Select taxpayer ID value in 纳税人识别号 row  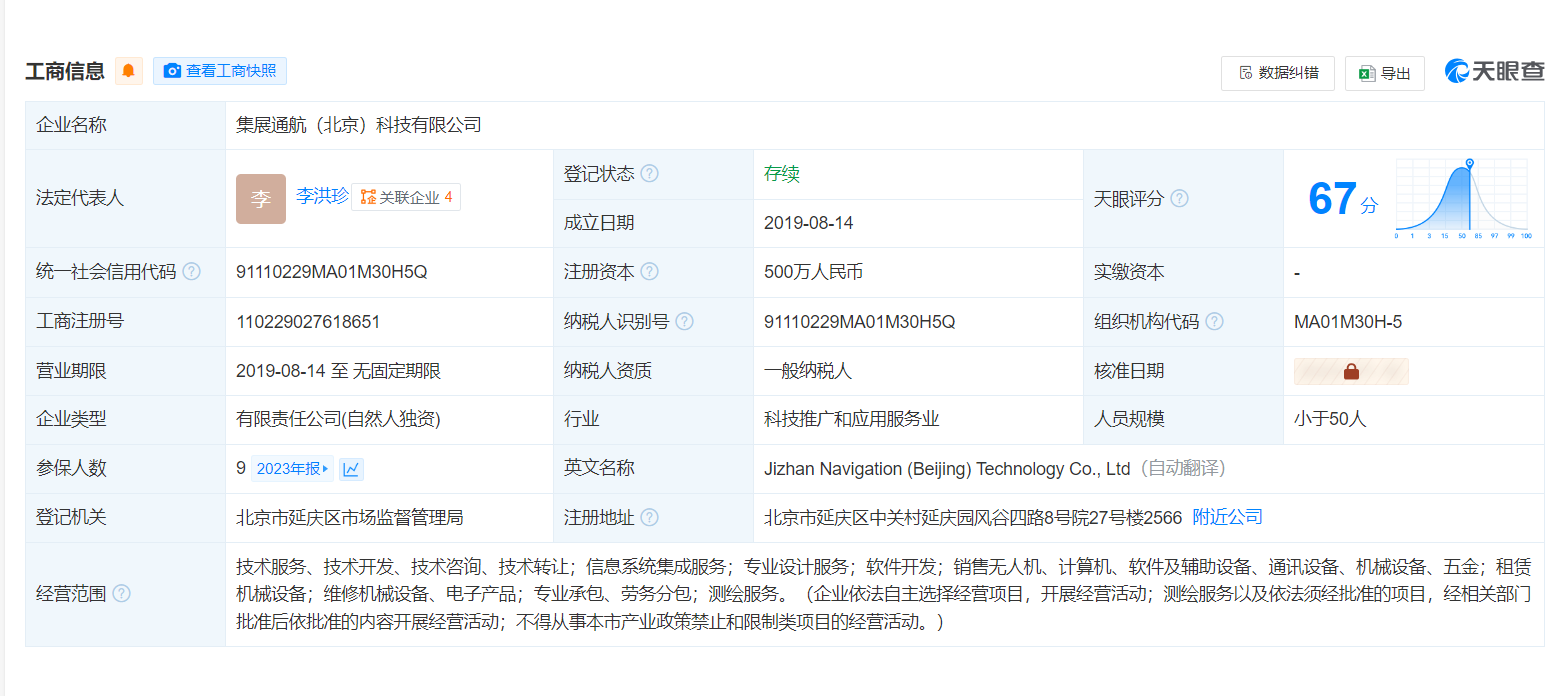point(860,321)
